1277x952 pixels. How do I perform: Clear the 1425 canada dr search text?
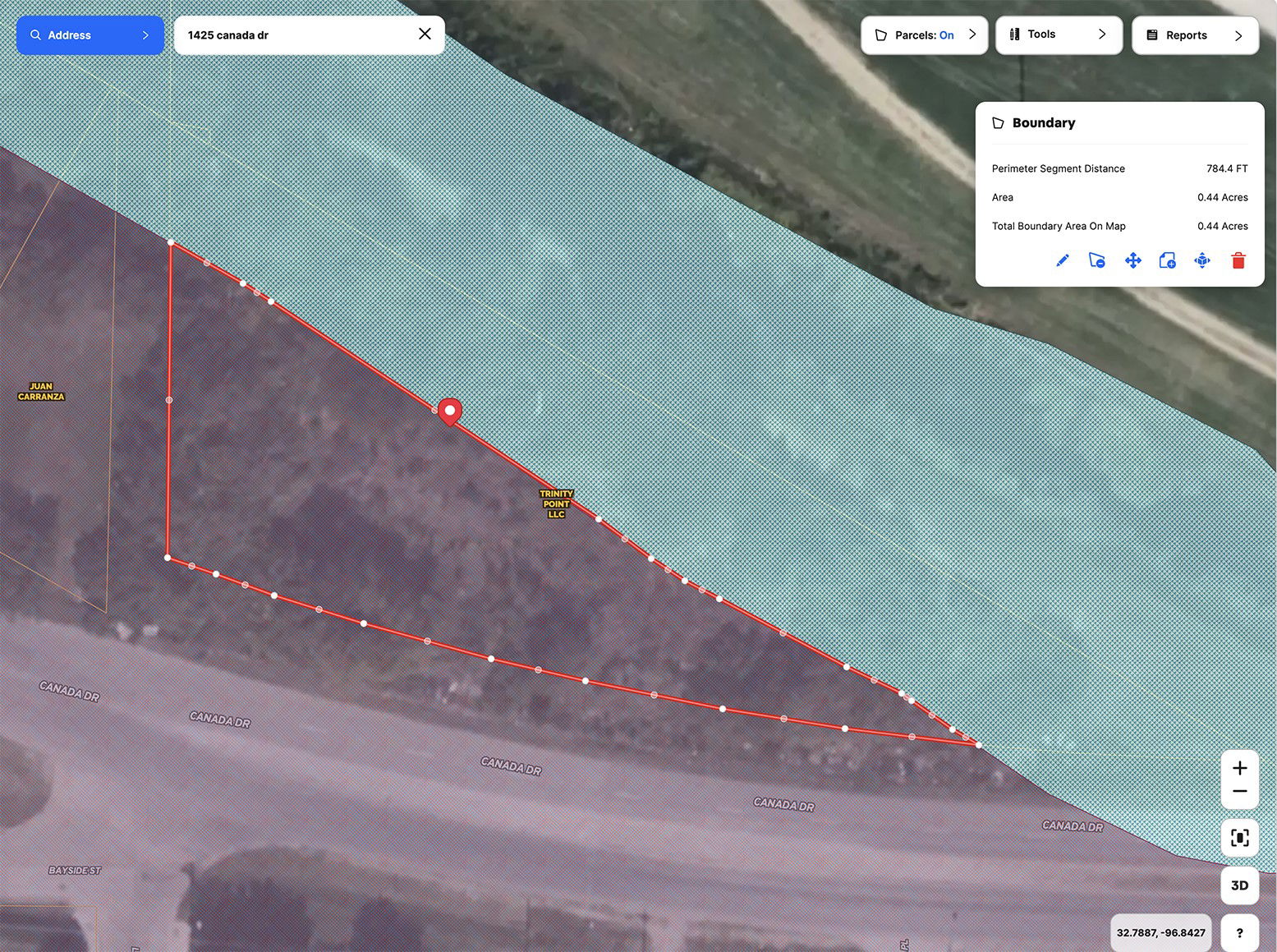tap(425, 34)
